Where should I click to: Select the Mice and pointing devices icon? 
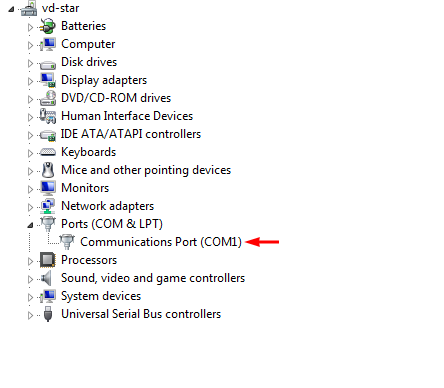pos(48,170)
